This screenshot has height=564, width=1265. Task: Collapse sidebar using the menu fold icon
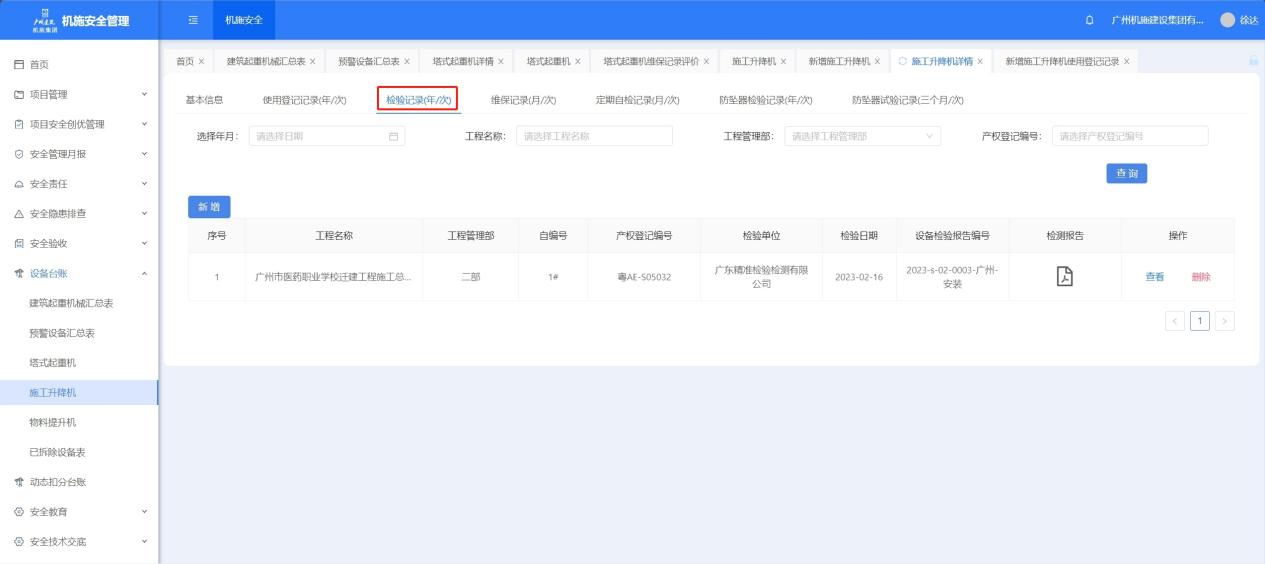pyautogui.click(x=193, y=21)
